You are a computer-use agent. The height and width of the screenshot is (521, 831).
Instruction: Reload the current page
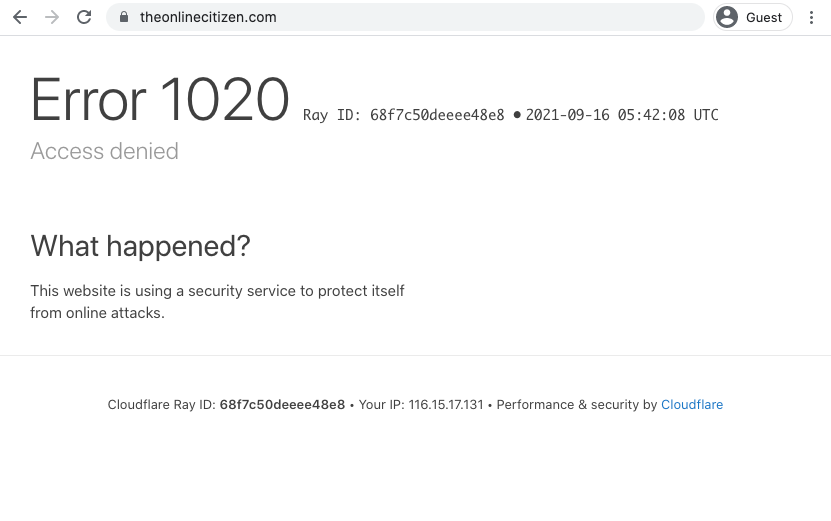pyautogui.click(x=84, y=17)
